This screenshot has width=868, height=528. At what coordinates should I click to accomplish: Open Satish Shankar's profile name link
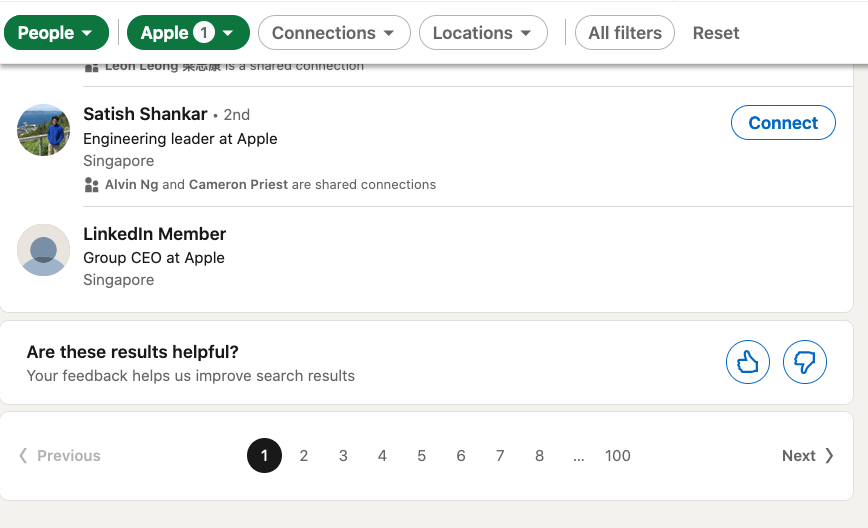pyautogui.click(x=145, y=114)
